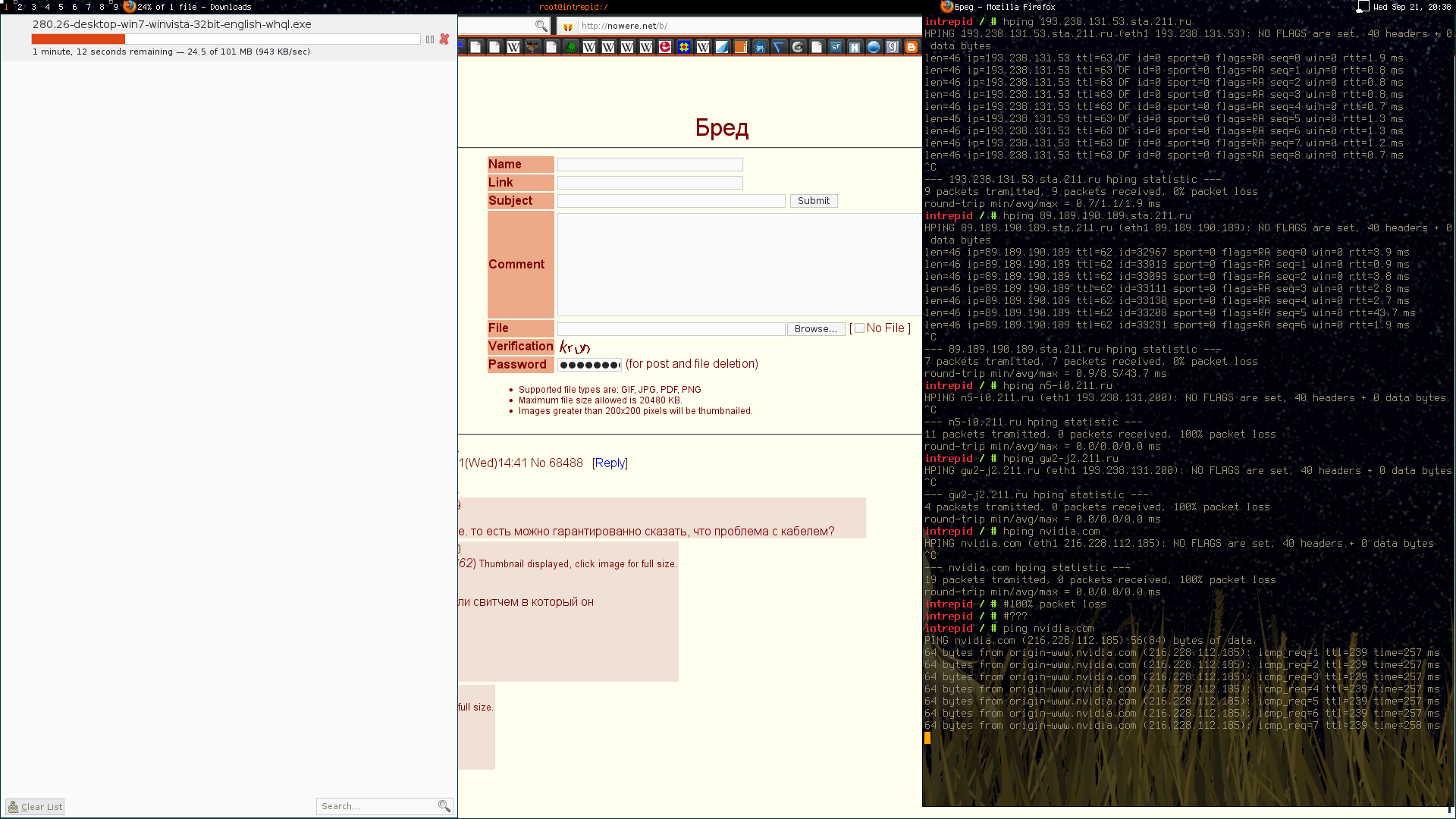Image resolution: width=1456 pixels, height=819 pixels.
Task: Cancel the 280.26 driver download
Action: (444, 39)
